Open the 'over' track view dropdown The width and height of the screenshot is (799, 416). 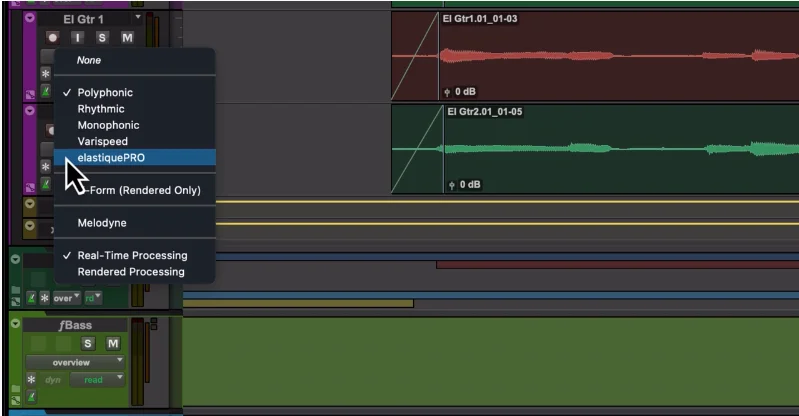coord(67,298)
